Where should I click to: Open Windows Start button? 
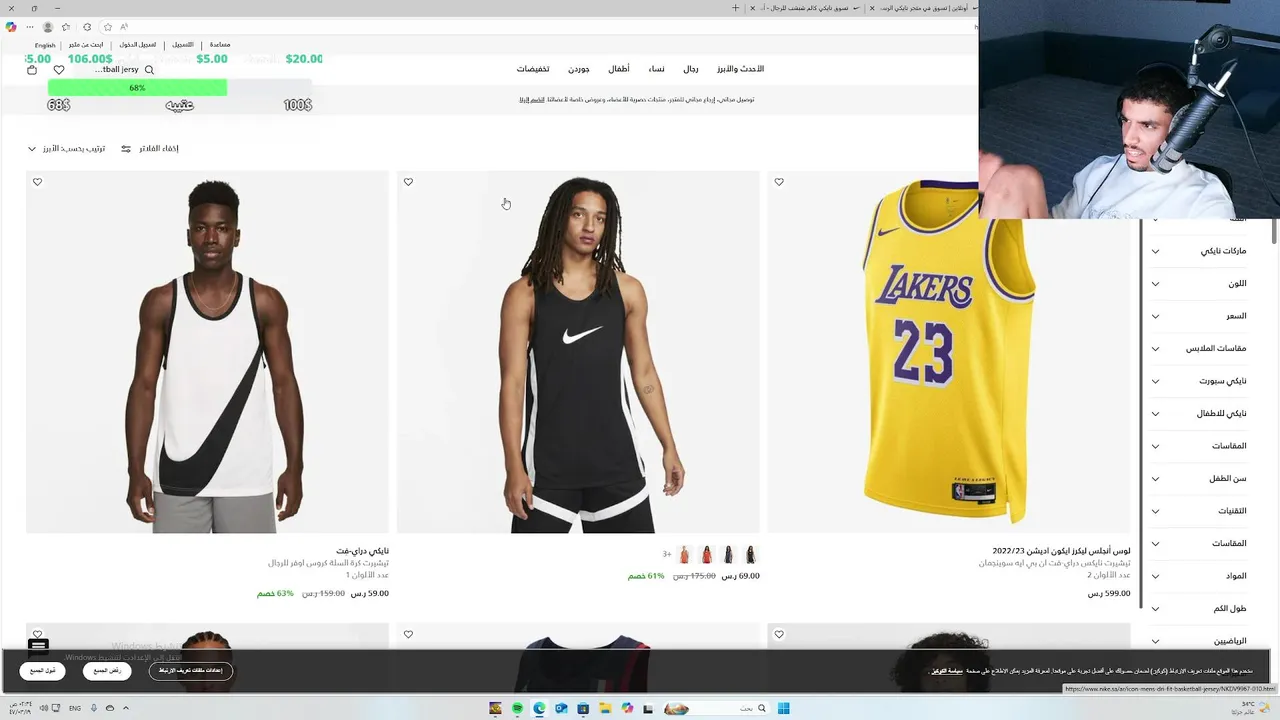(784, 708)
